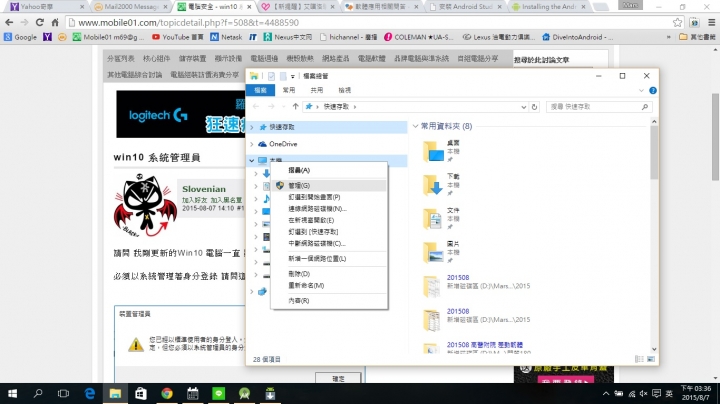
Task: Expand the Network tree node arrow
Action: click(x=252, y=292)
